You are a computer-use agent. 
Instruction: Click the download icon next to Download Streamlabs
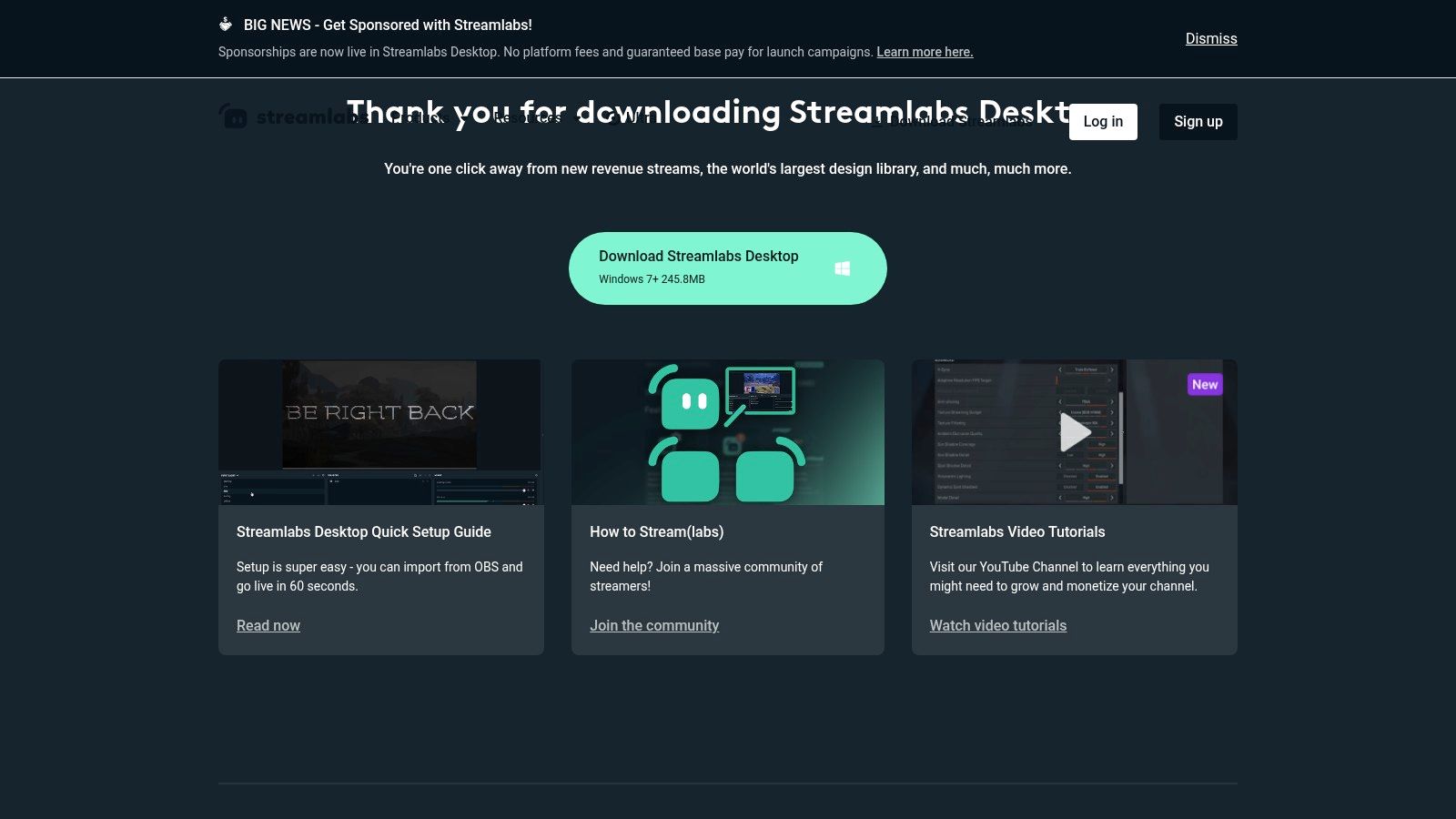click(879, 121)
